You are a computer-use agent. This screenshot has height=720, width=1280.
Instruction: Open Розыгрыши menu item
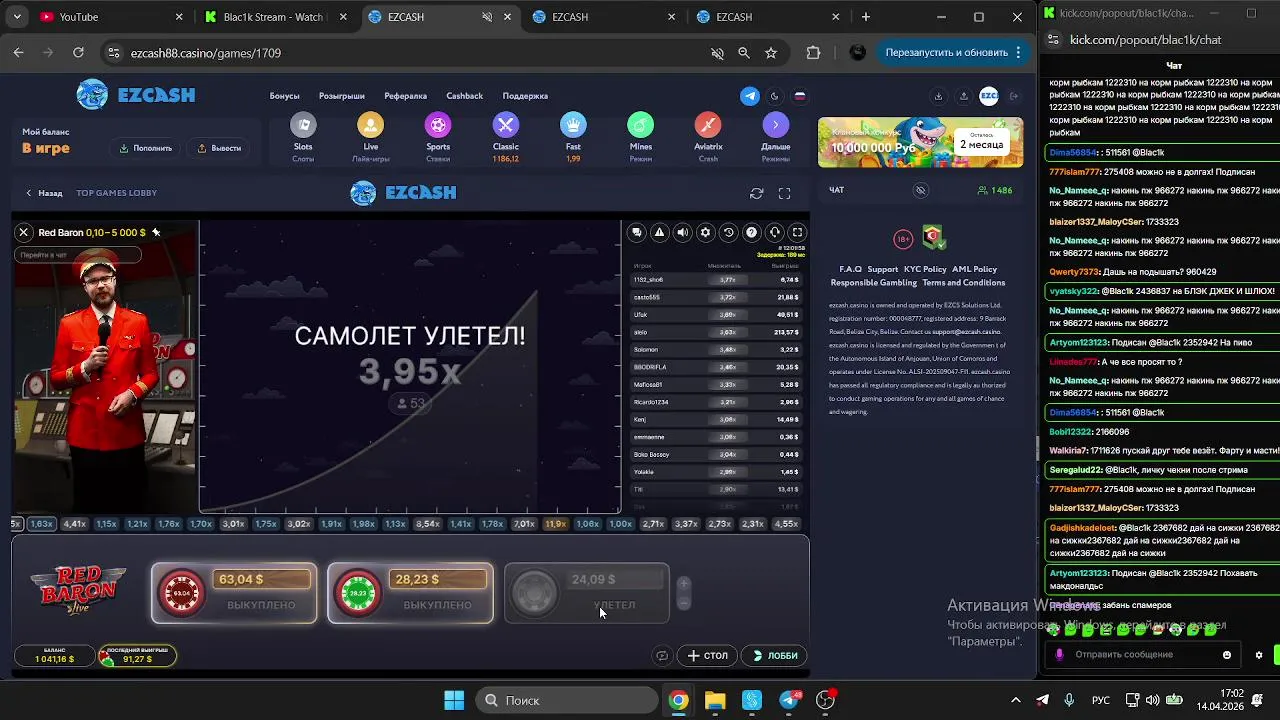[341, 96]
